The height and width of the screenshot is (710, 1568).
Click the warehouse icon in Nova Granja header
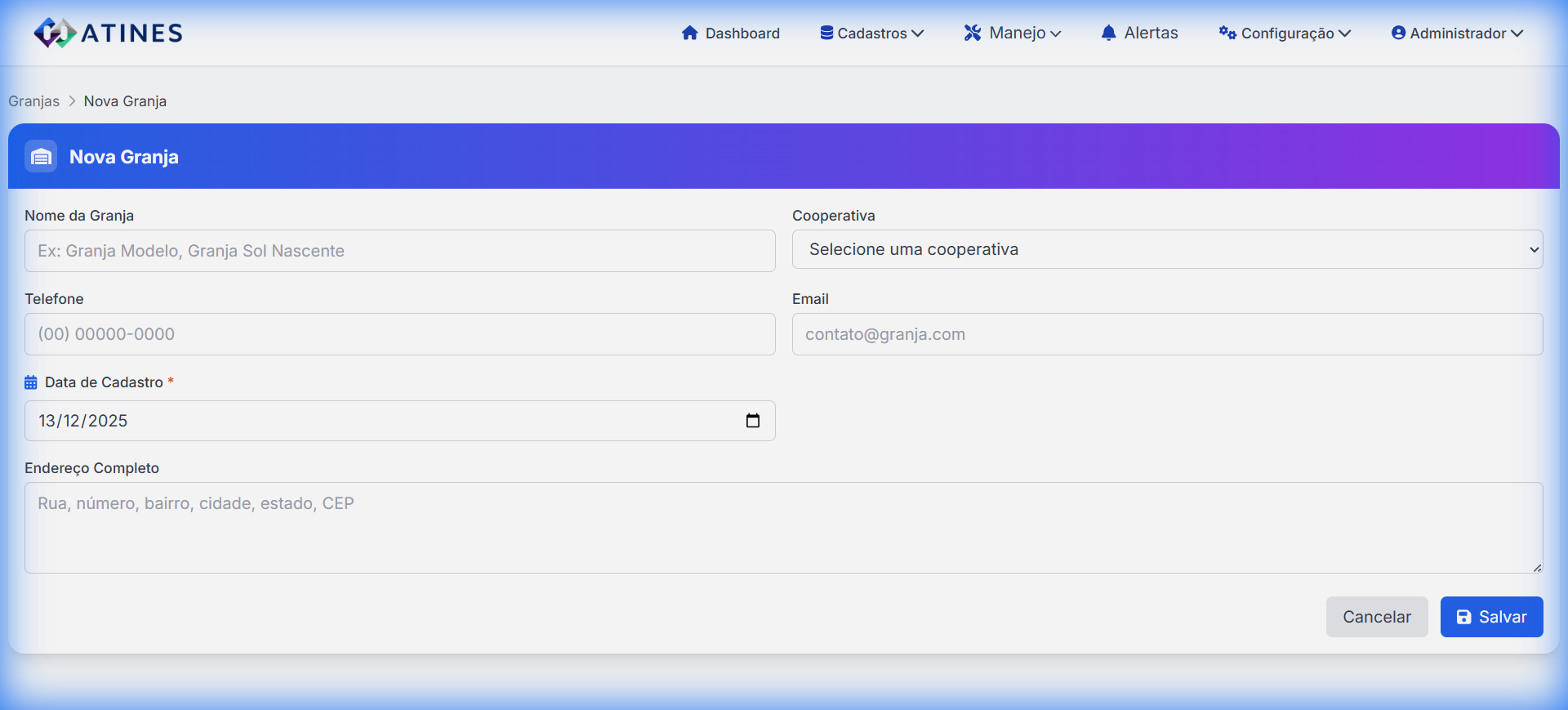click(41, 156)
